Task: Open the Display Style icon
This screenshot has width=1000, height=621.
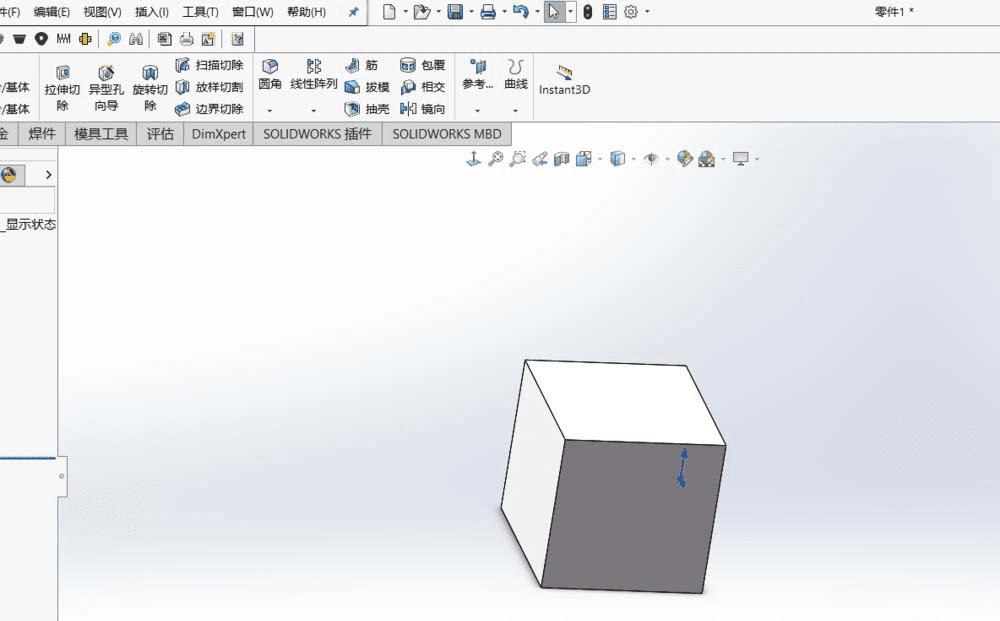Action: (x=617, y=159)
